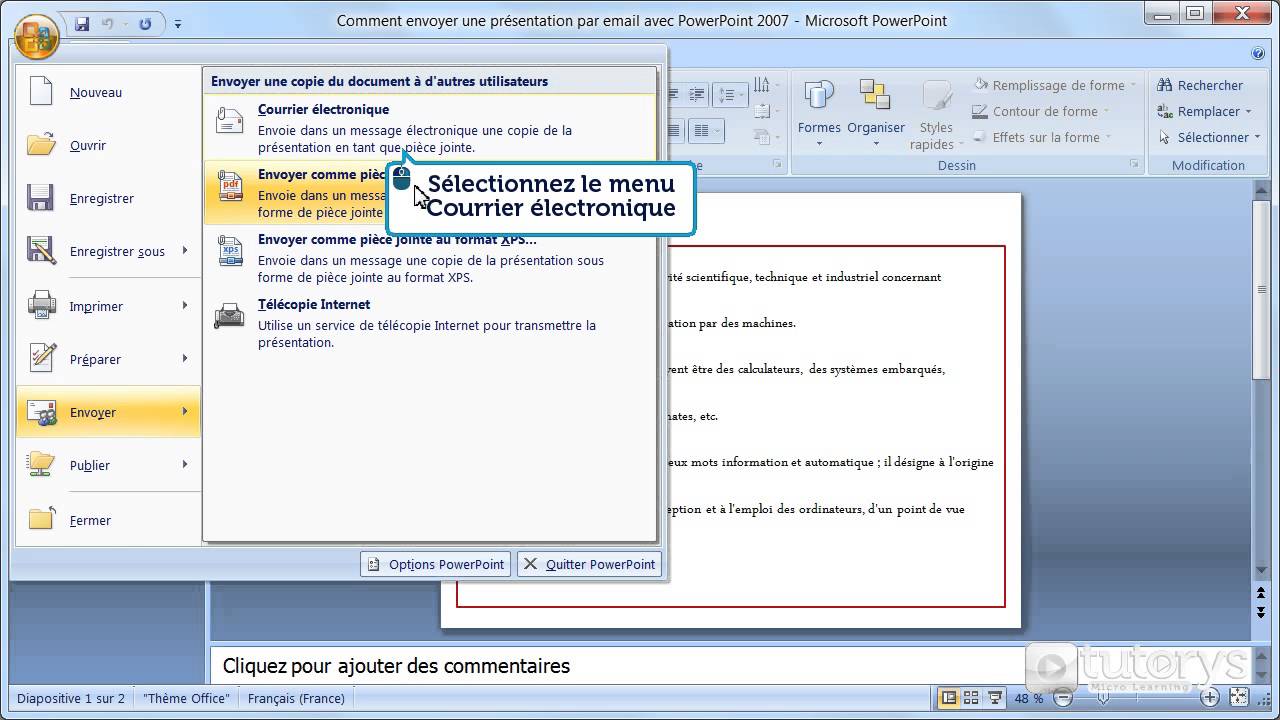Open the Sélectionner dropdown
The width and height of the screenshot is (1280, 720).
1208,137
